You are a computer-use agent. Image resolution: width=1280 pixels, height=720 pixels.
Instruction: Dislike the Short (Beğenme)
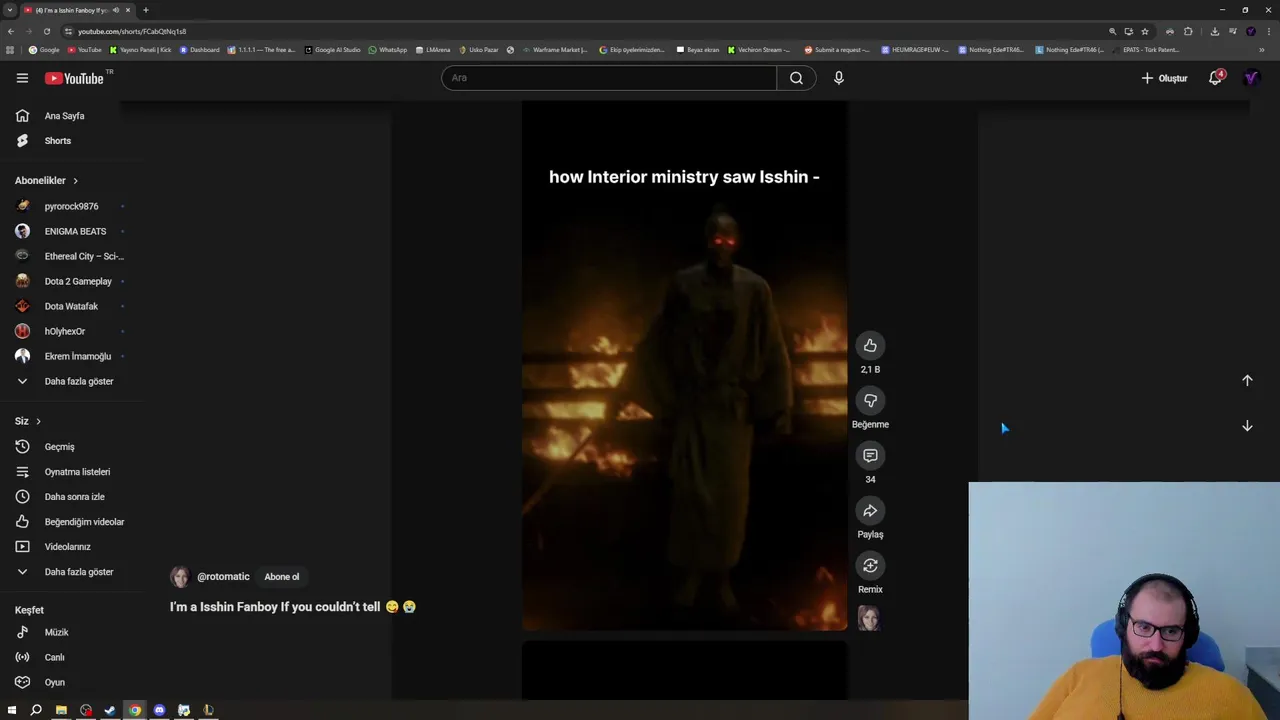pyautogui.click(x=870, y=401)
